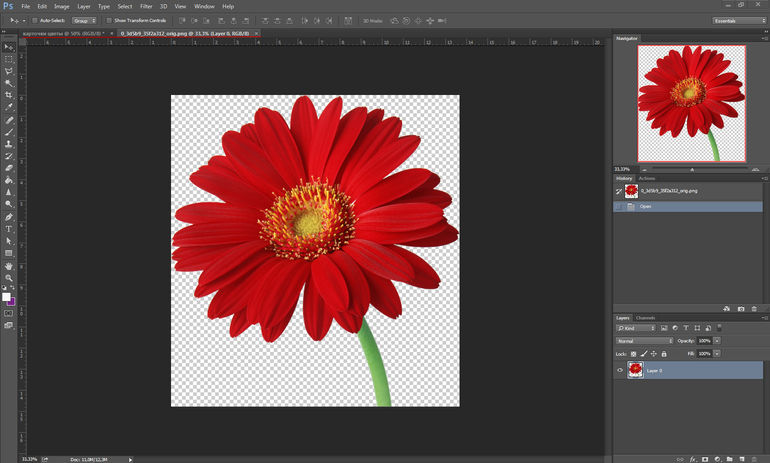Select the Open history state
The width and height of the screenshot is (770, 463).
click(x=645, y=207)
